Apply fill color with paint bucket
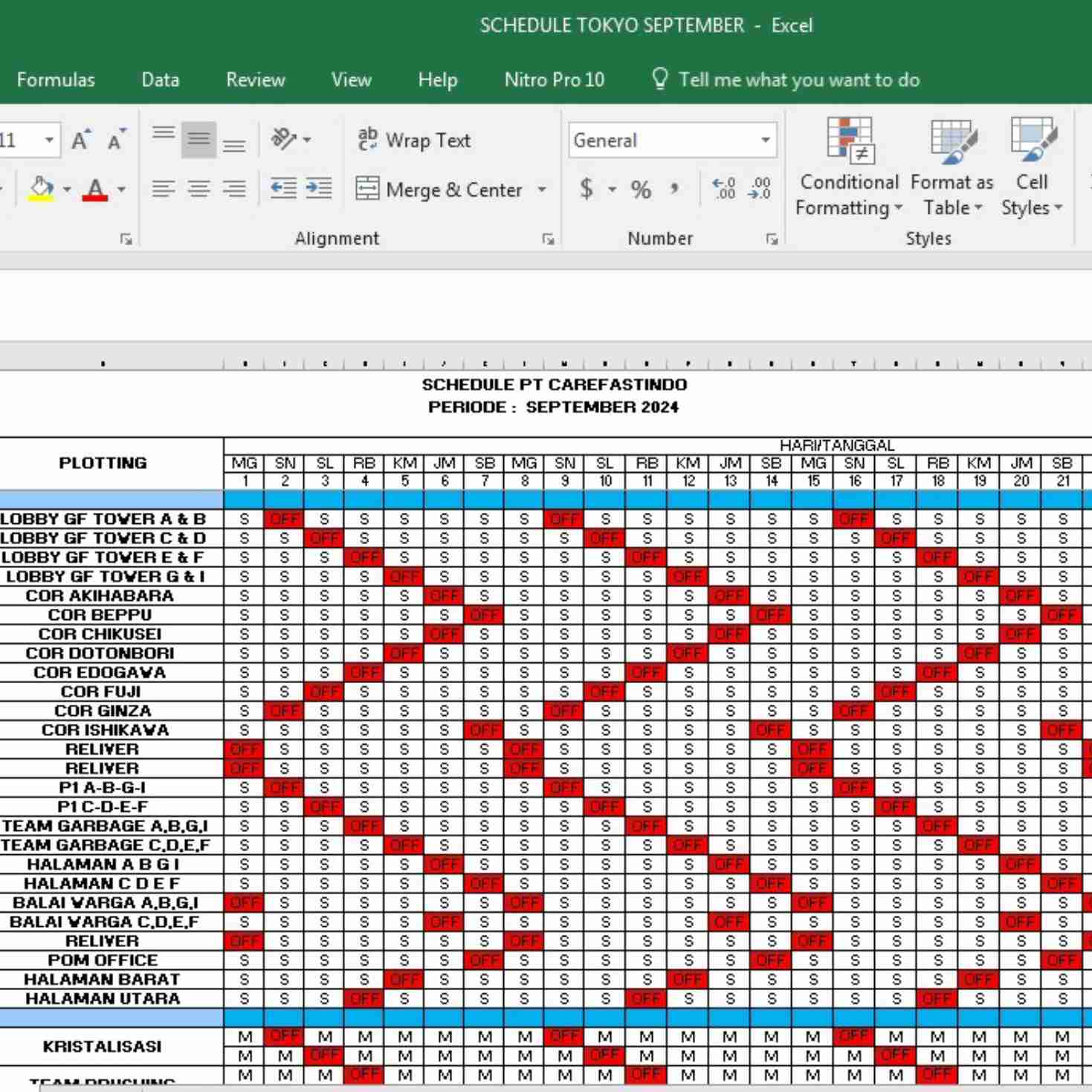 coord(41,189)
